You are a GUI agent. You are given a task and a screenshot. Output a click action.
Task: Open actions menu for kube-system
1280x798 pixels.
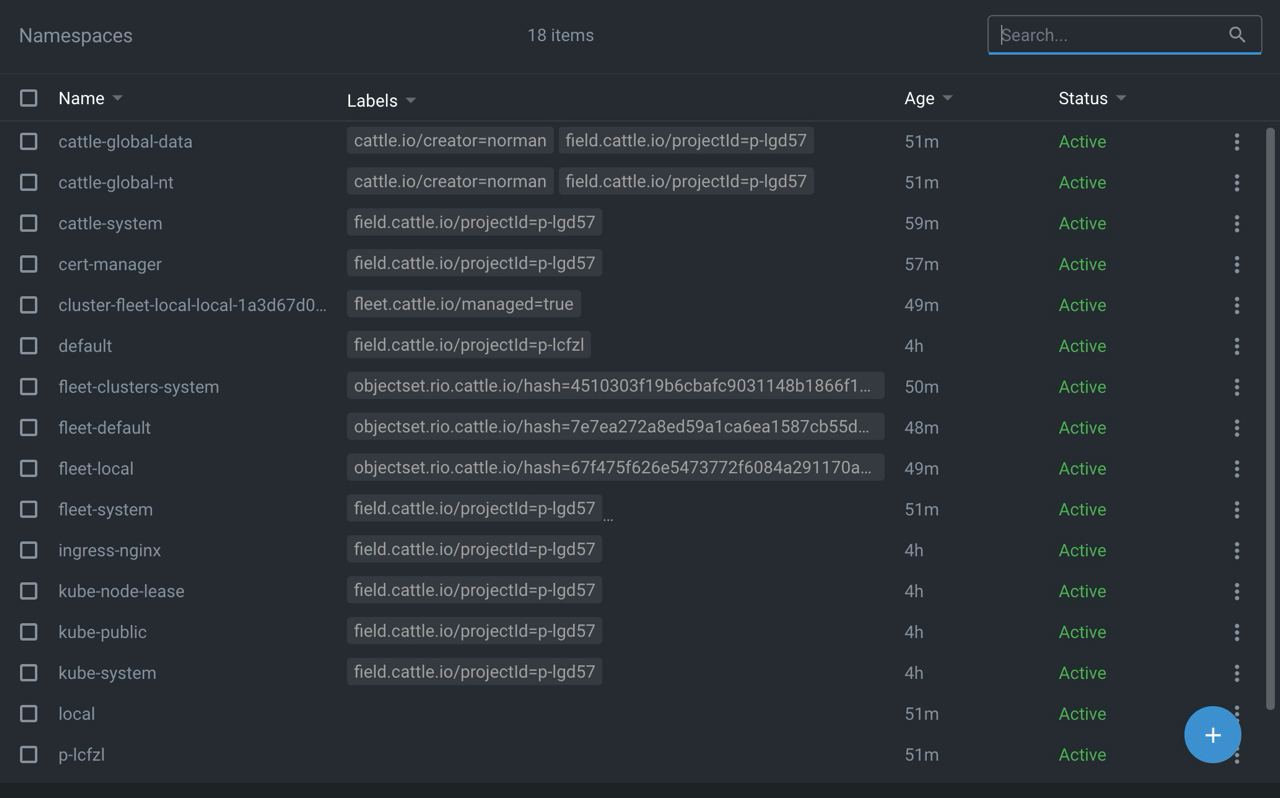pos(1237,674)
